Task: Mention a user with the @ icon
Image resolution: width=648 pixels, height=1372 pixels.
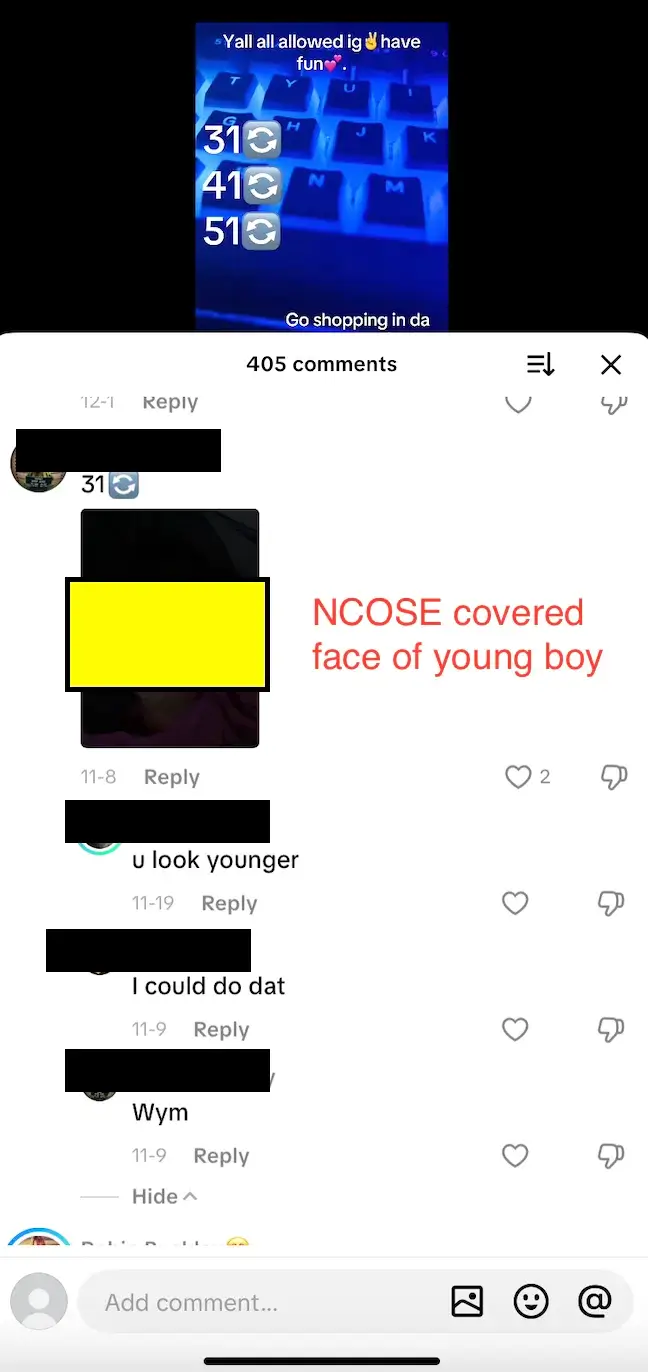Action: point(594,1301)
